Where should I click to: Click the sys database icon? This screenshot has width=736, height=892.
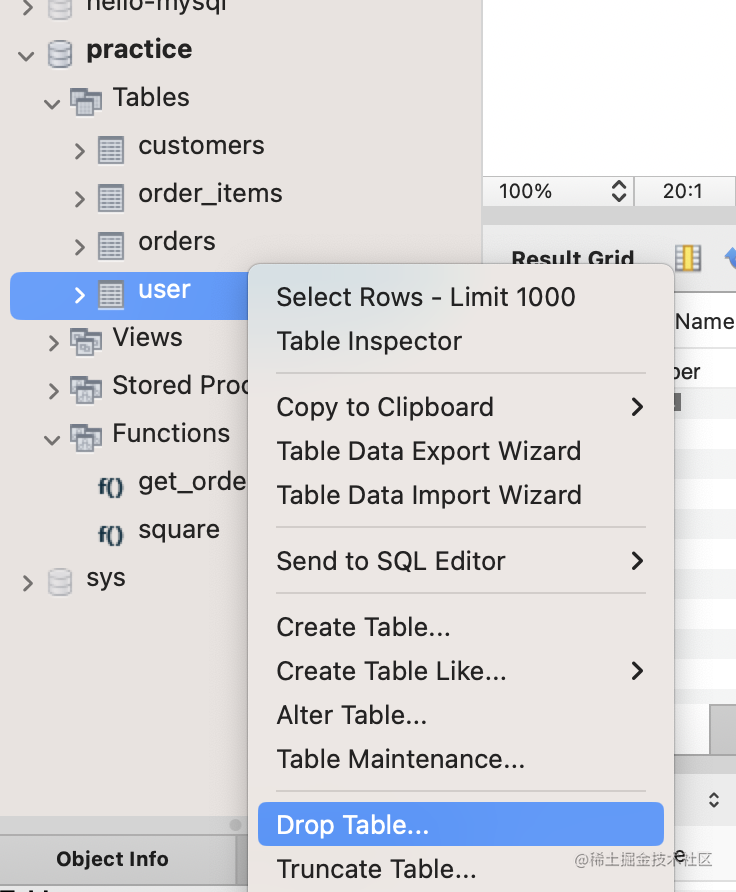[x=60, y=581]
